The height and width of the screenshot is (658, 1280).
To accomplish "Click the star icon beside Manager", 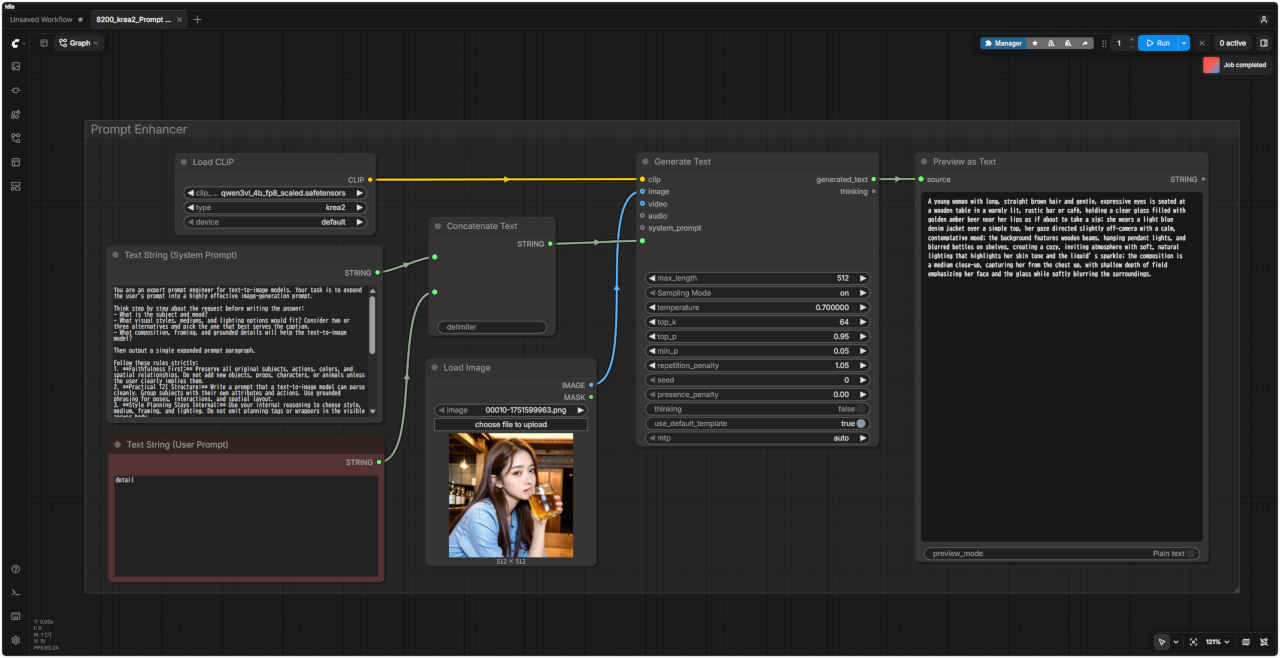I will 1035,43.
